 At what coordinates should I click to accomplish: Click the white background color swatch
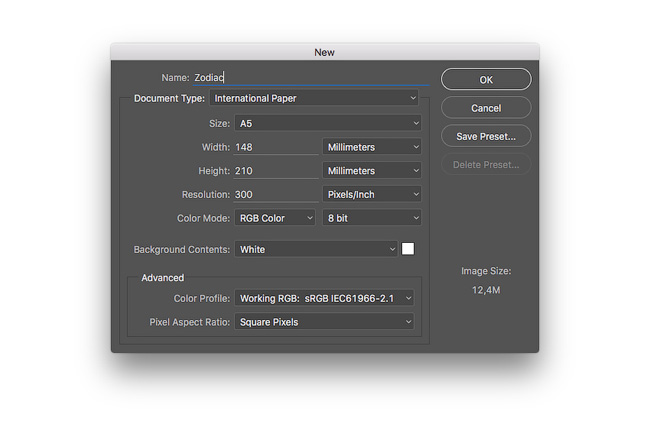click(408, 249)
